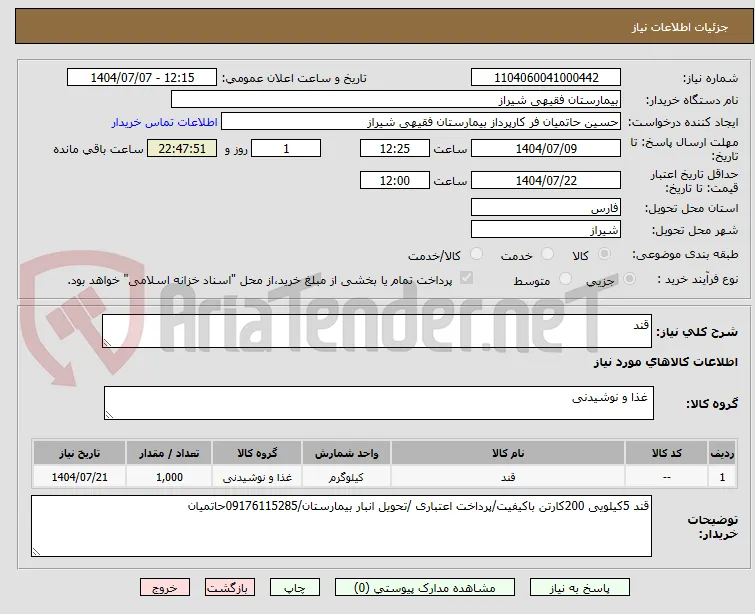Image resolution: width=755 pixels, height=614 pixels.
Task: Click the شماره نیاز field 1104060041000442
Action: [546, 78]
